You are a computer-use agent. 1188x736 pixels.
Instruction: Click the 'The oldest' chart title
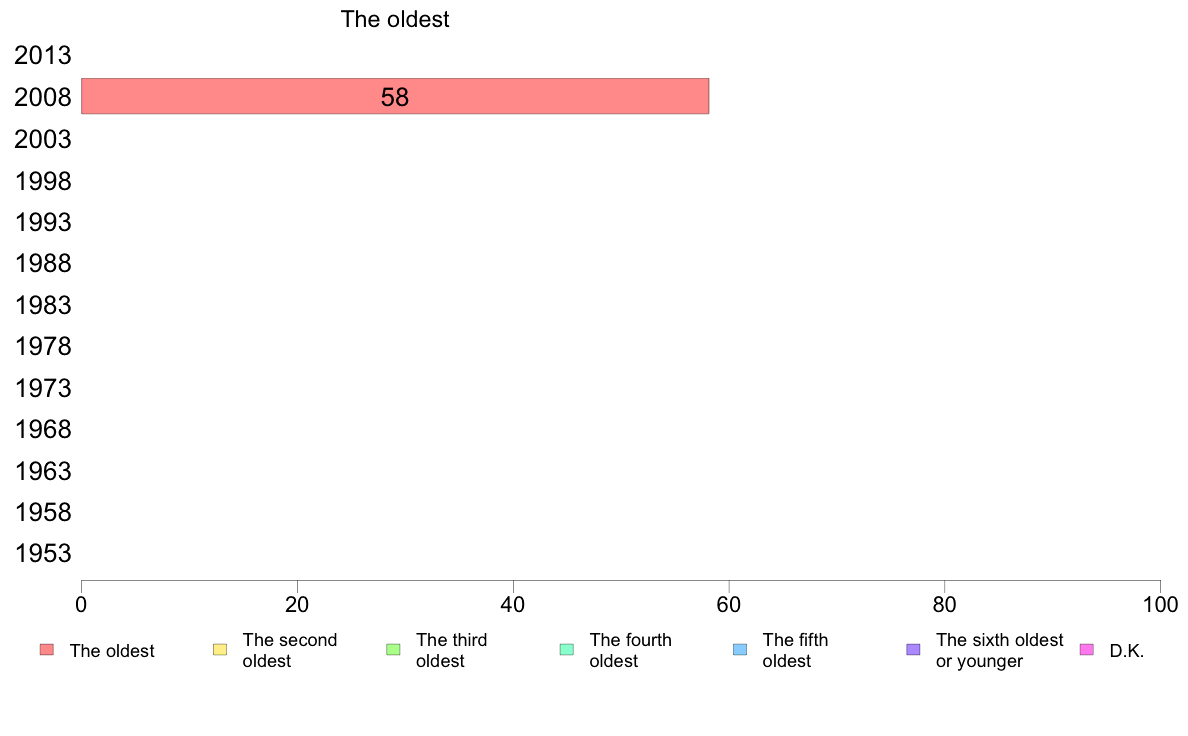395,19
